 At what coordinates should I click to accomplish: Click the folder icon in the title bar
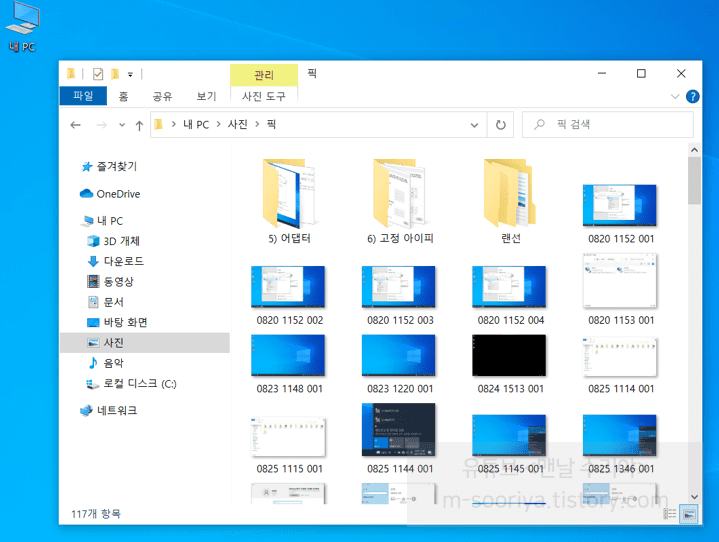71,73
